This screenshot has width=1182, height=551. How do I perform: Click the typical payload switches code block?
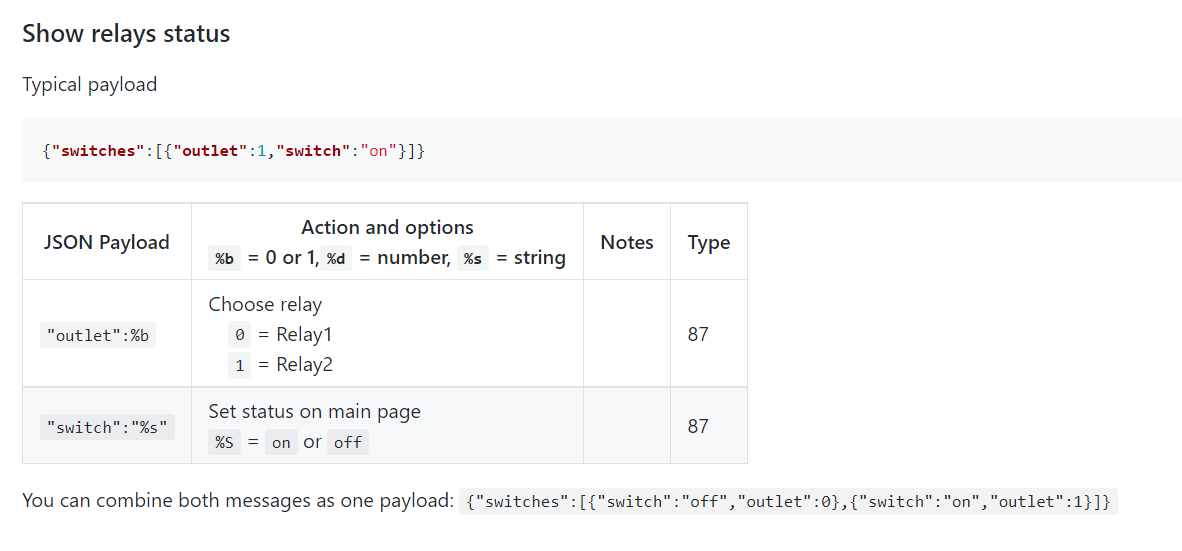click(x=234, y=151)
